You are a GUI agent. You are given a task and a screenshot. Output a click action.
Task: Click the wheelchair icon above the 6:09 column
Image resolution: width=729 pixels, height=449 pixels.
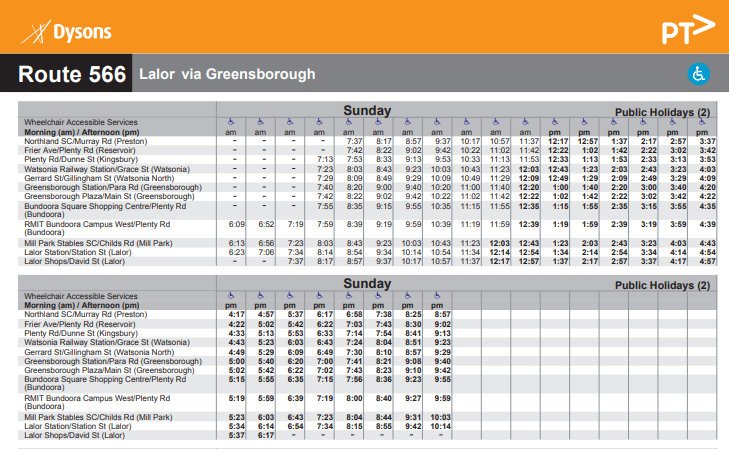pos(231,122)
